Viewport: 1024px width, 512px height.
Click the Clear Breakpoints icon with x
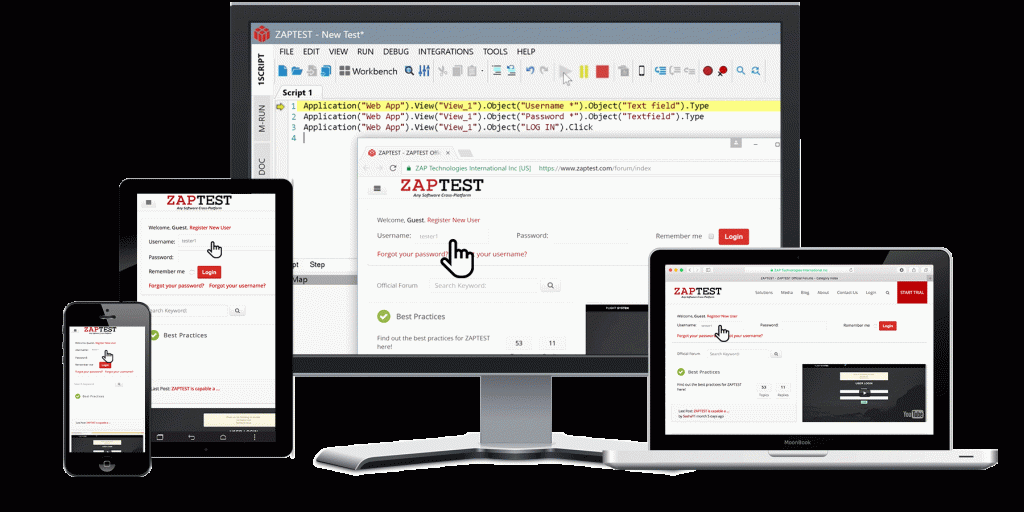coord(722,71)
